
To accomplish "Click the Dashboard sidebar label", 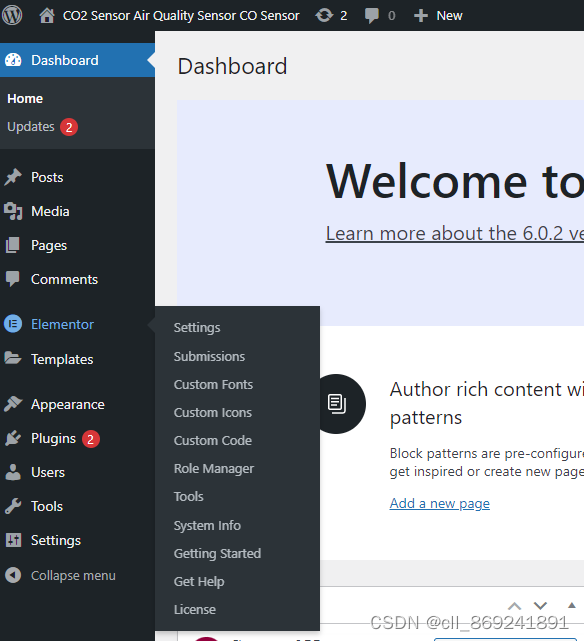I will tap(65, 60).
